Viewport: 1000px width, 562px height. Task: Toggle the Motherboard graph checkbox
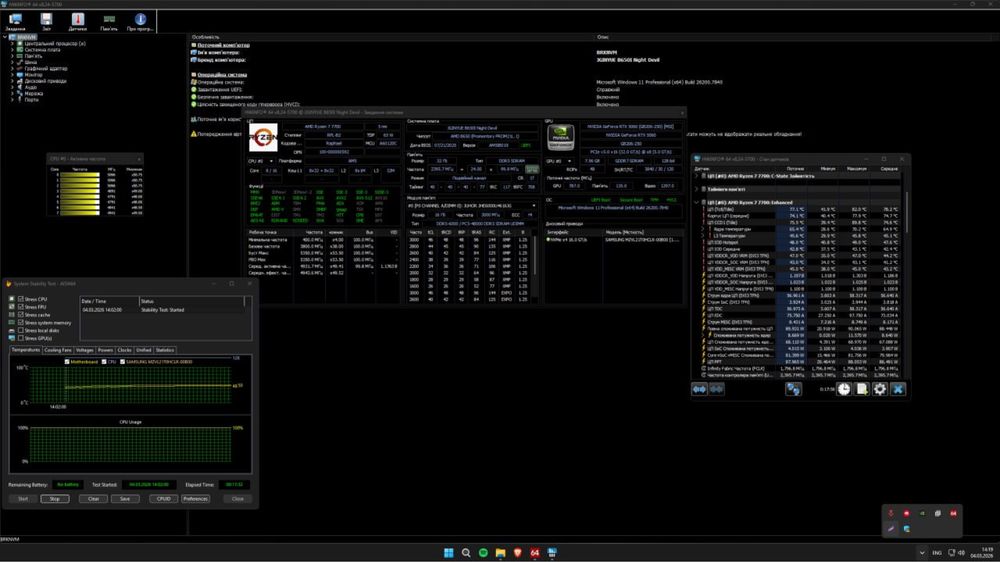coord(67,362)
